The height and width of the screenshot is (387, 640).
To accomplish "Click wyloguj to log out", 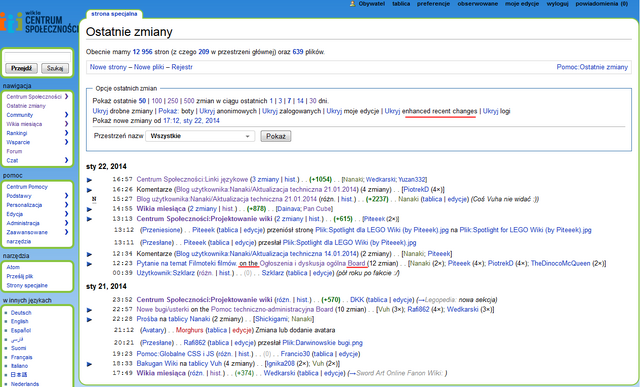I will point(557,4).
